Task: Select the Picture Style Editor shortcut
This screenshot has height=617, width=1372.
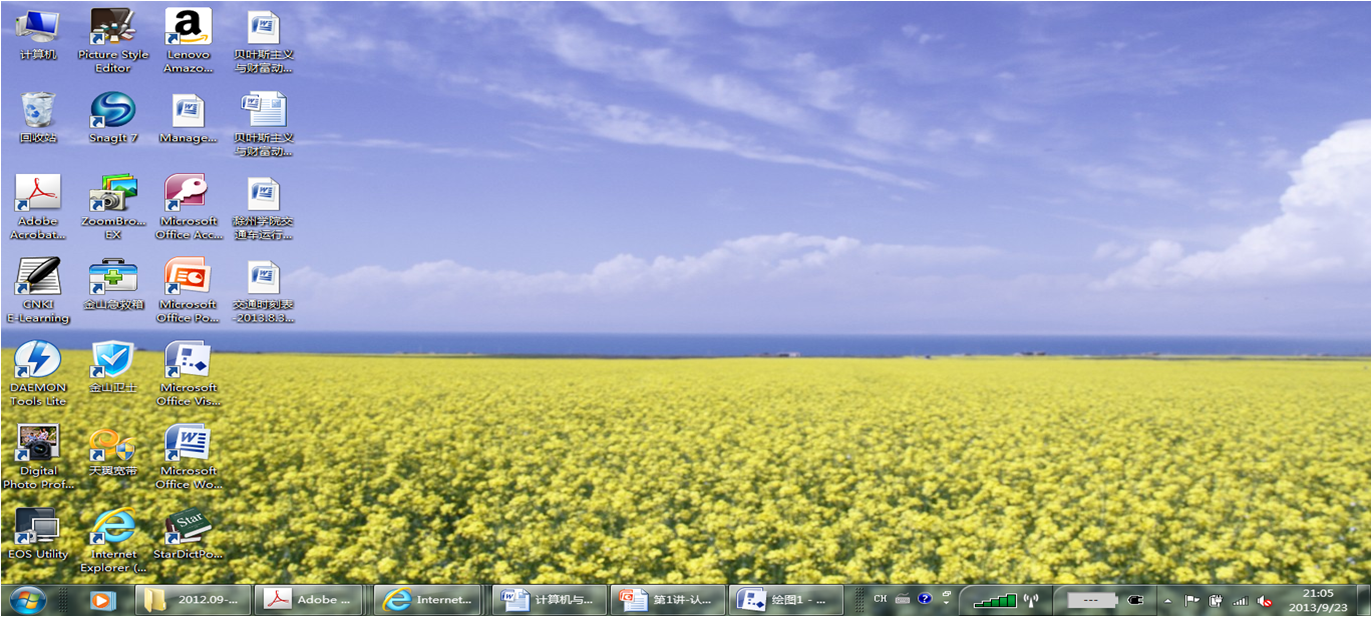Action: click(113, 41)
